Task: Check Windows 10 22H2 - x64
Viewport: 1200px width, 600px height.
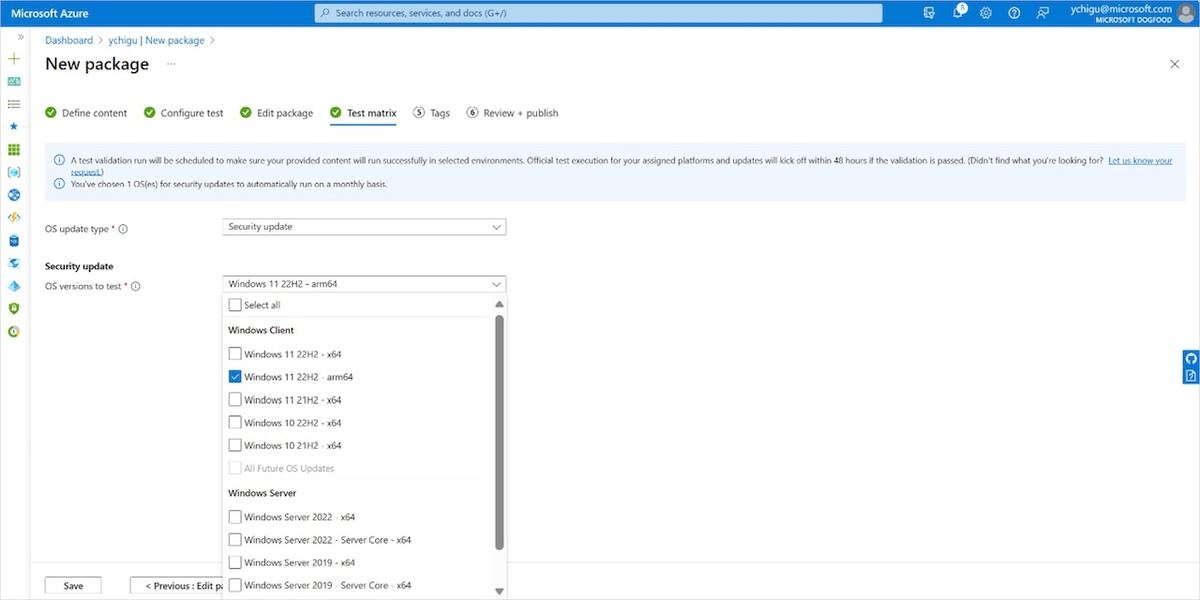Action: [x=235, y=423]
